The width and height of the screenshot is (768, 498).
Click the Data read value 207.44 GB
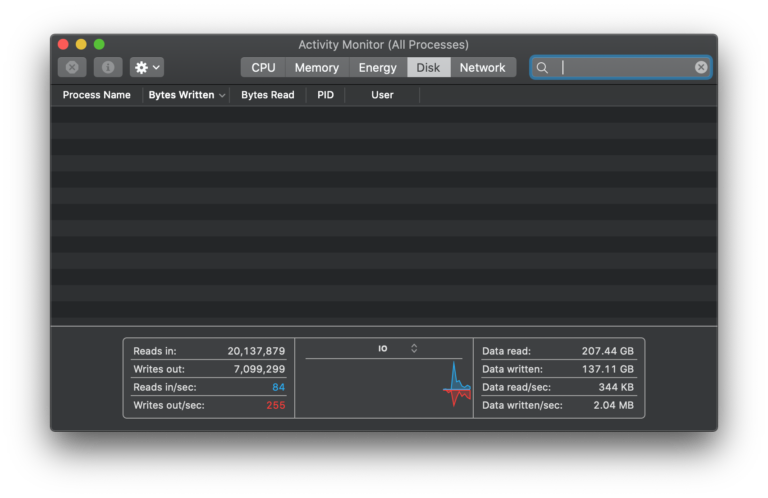[607, 351]
